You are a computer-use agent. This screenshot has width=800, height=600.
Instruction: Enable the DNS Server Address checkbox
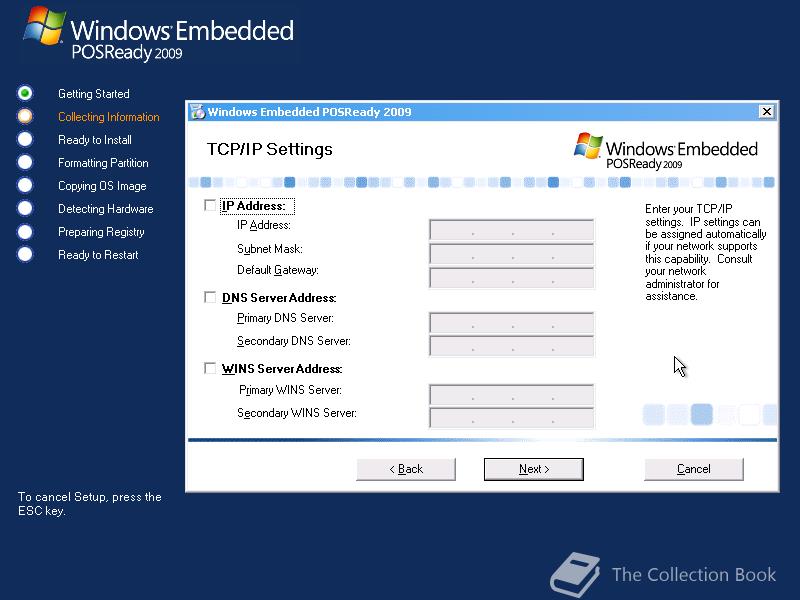point(210,297)
